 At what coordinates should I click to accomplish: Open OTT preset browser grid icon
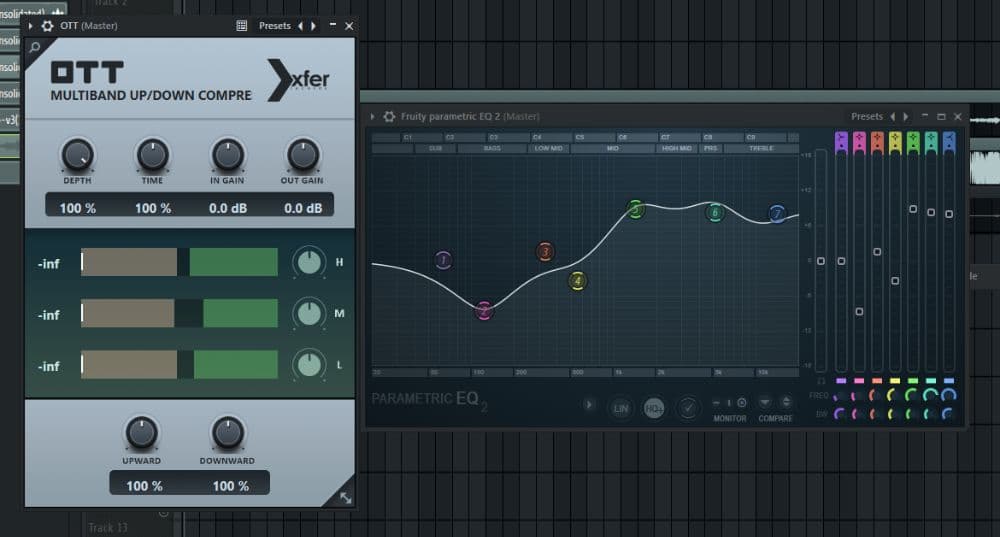pos(242,26)
